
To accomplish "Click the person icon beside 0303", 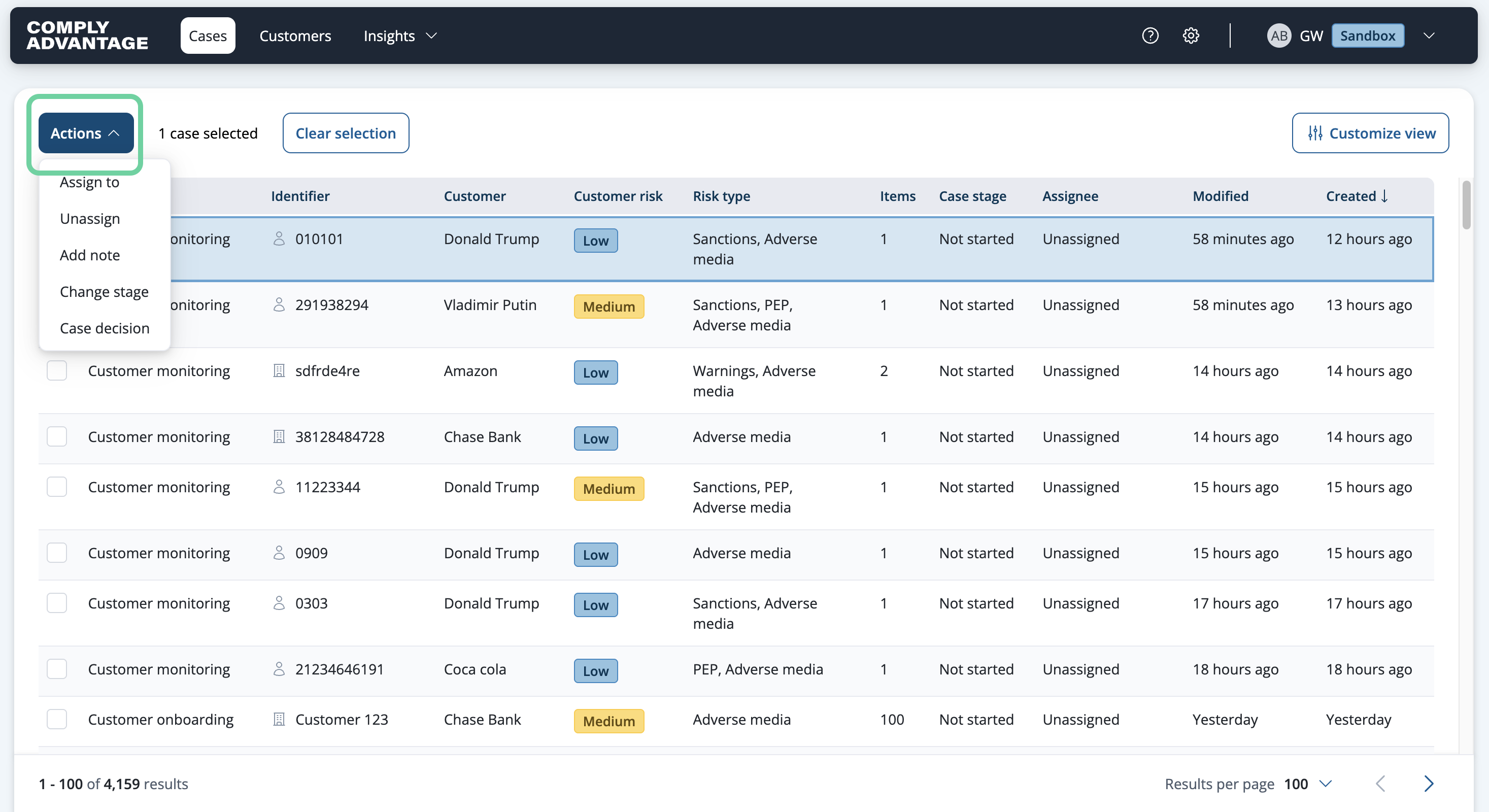I will 279,603.
